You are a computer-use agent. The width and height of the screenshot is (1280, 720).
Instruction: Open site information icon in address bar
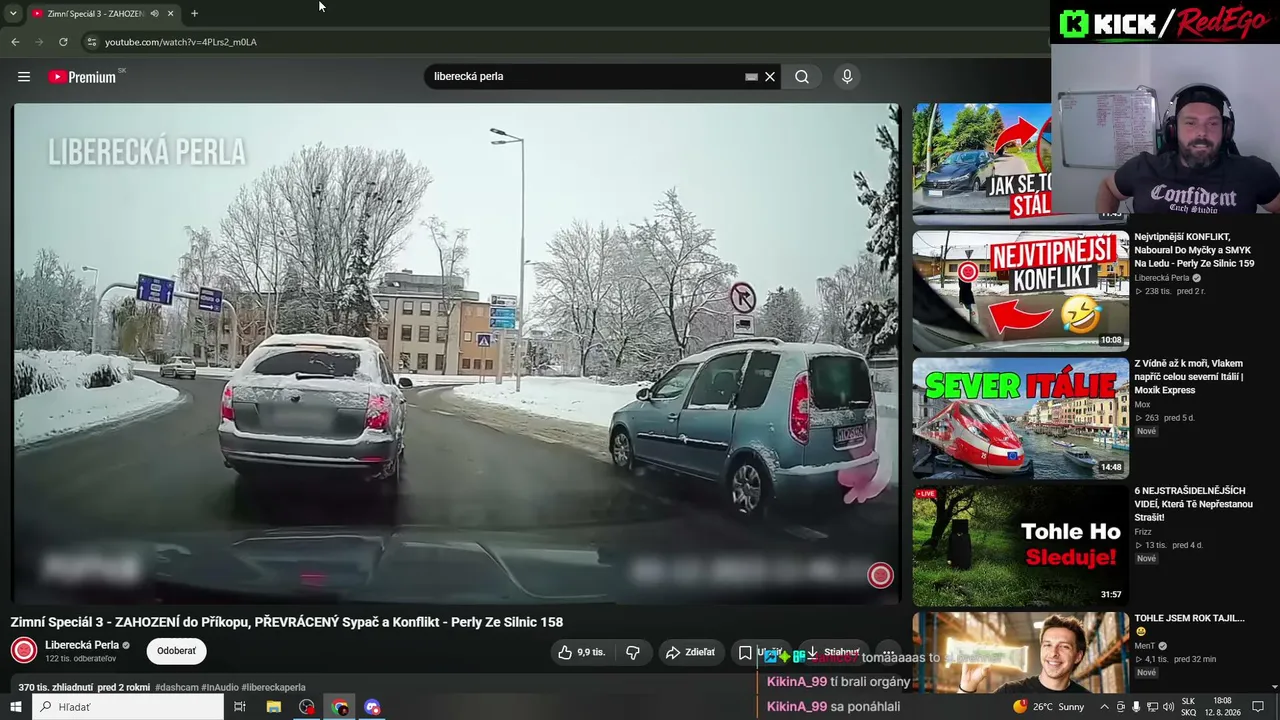pyautogui.click(x=92, y=42)
